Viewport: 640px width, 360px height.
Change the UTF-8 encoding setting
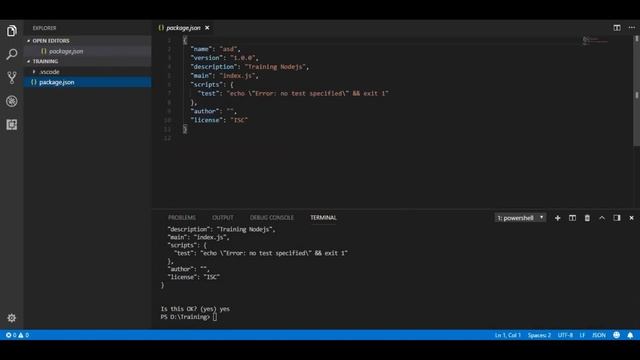pos(565,335)
